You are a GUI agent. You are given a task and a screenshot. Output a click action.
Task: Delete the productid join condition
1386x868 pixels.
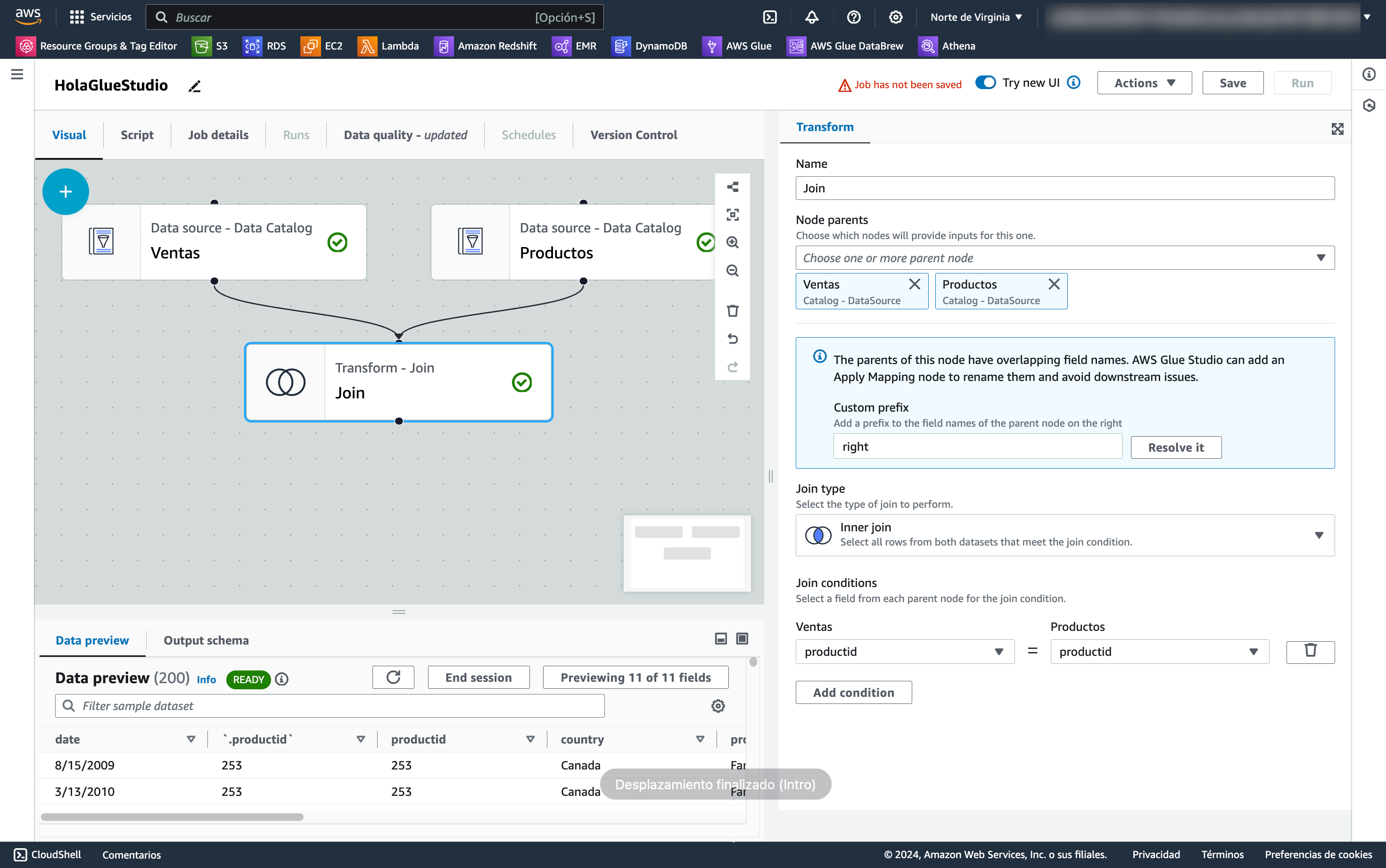(1310, 652)
